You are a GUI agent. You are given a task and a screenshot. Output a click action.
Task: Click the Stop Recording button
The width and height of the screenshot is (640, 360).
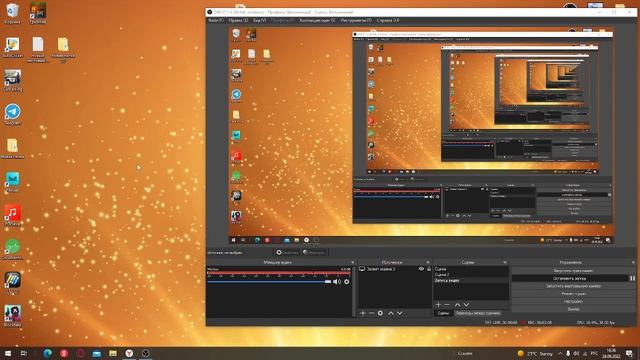[x=569, y=278]
